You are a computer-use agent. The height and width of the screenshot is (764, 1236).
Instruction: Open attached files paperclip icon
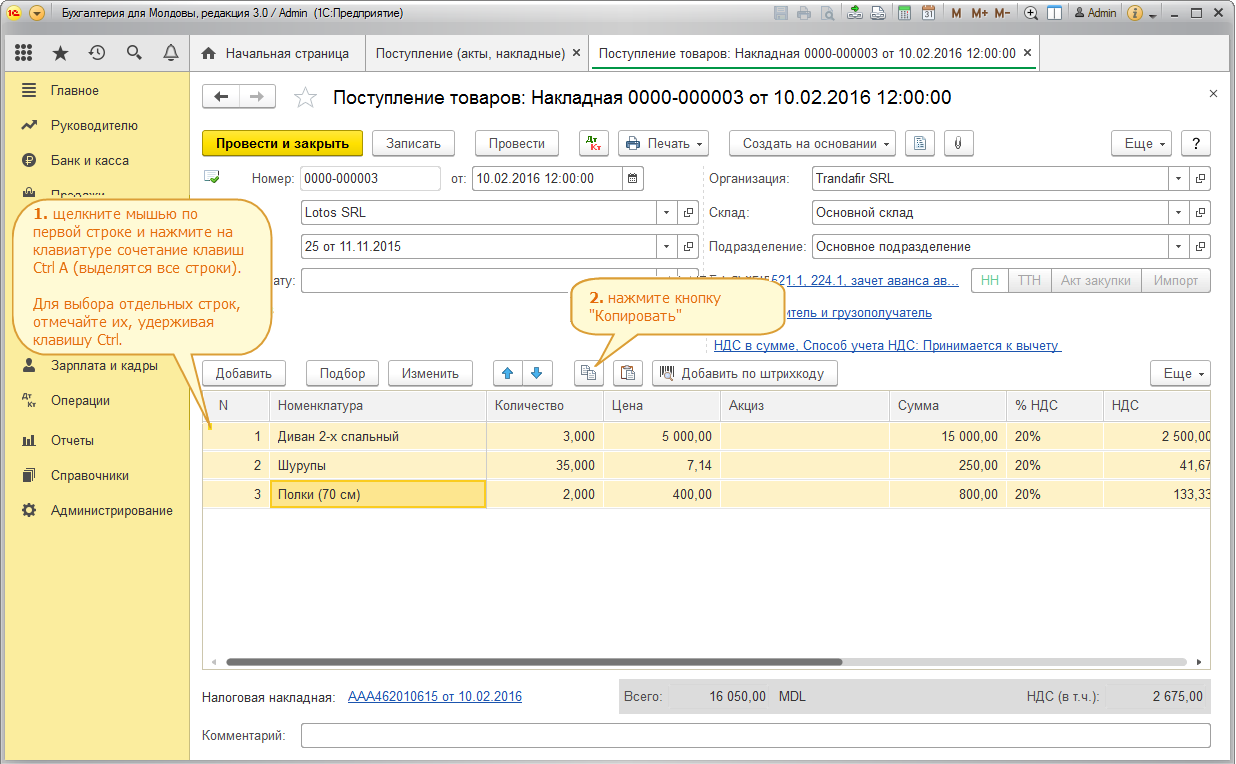pos(958,143)
